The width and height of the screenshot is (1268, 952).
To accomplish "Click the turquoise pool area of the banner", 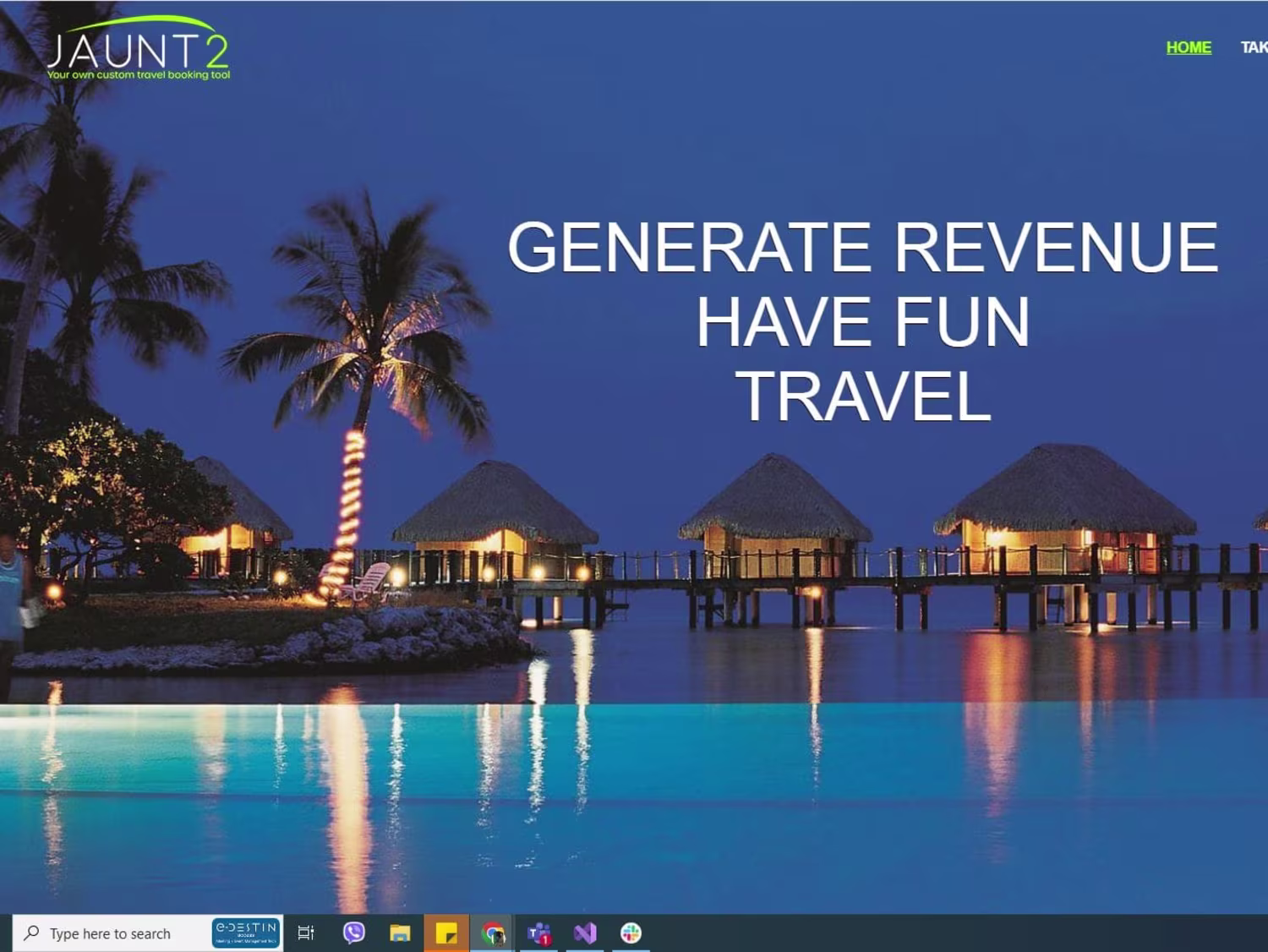I will (x=634, y=803).
